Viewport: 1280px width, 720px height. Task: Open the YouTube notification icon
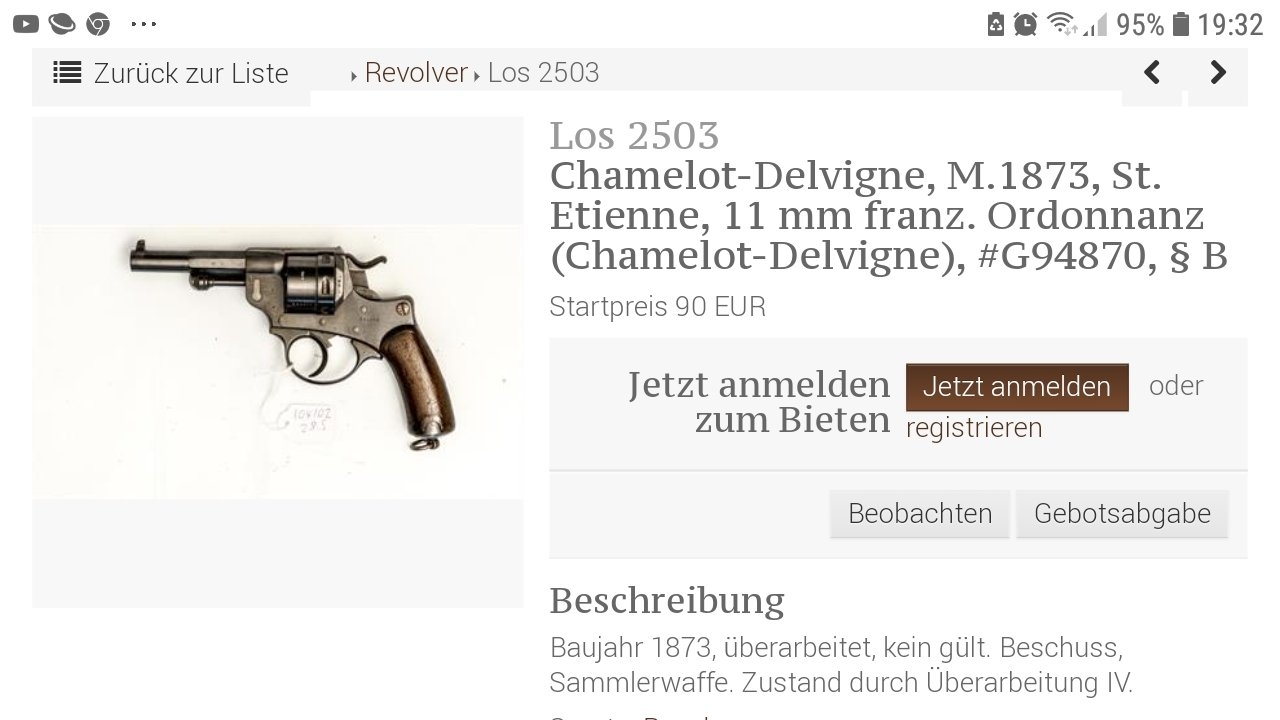pos(25,24)
